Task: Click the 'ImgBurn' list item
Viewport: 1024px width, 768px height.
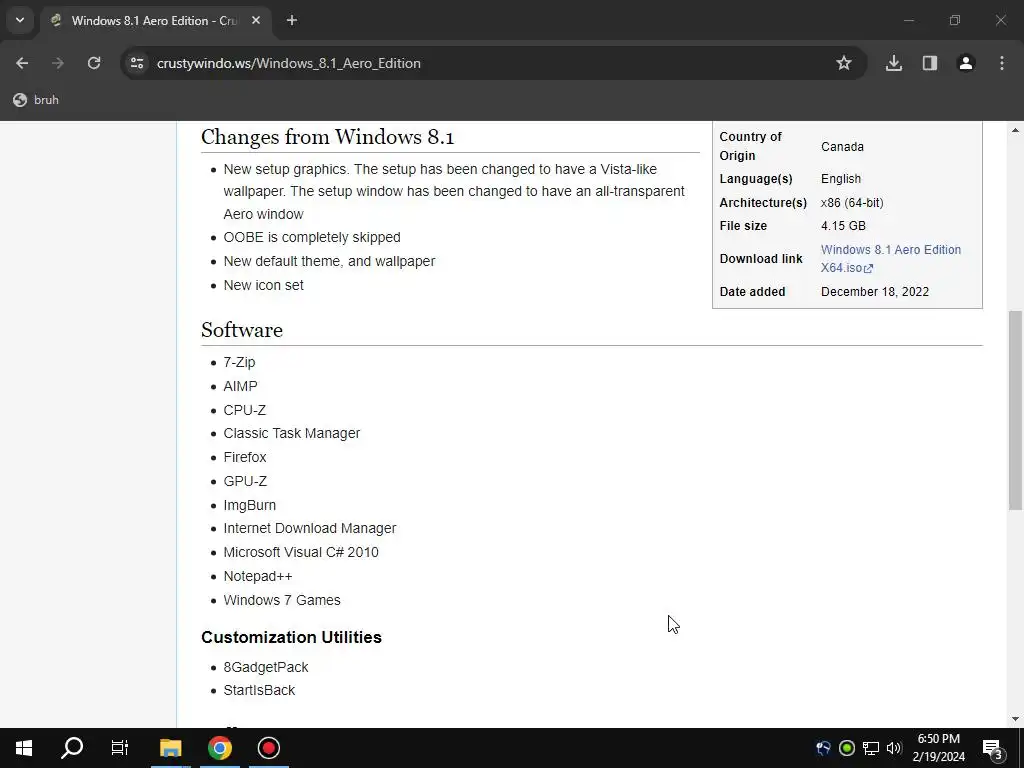Action: pos(249,505)
